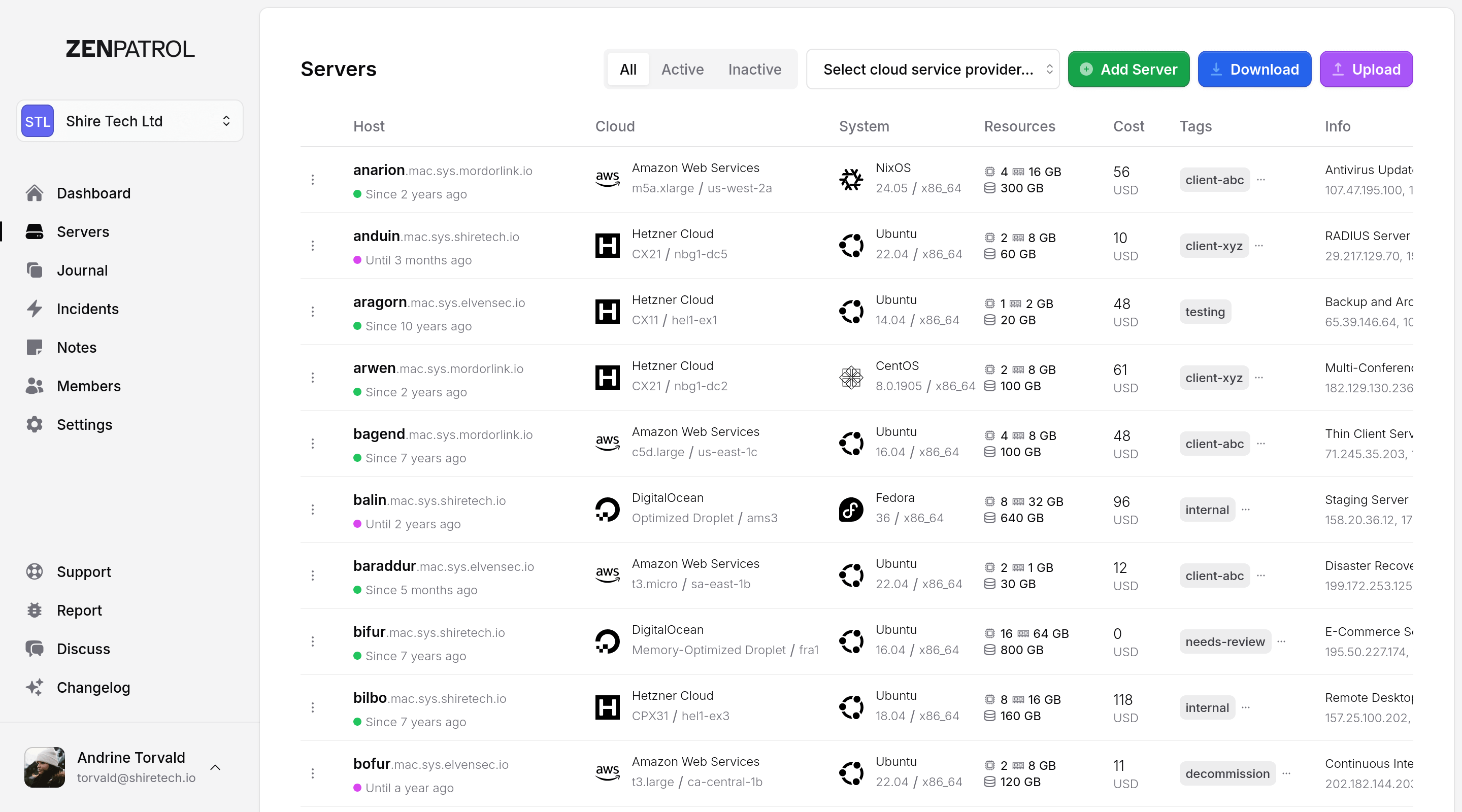
Task: Open the tags overflow menu on anarion row
Action: click(1261, 179)
